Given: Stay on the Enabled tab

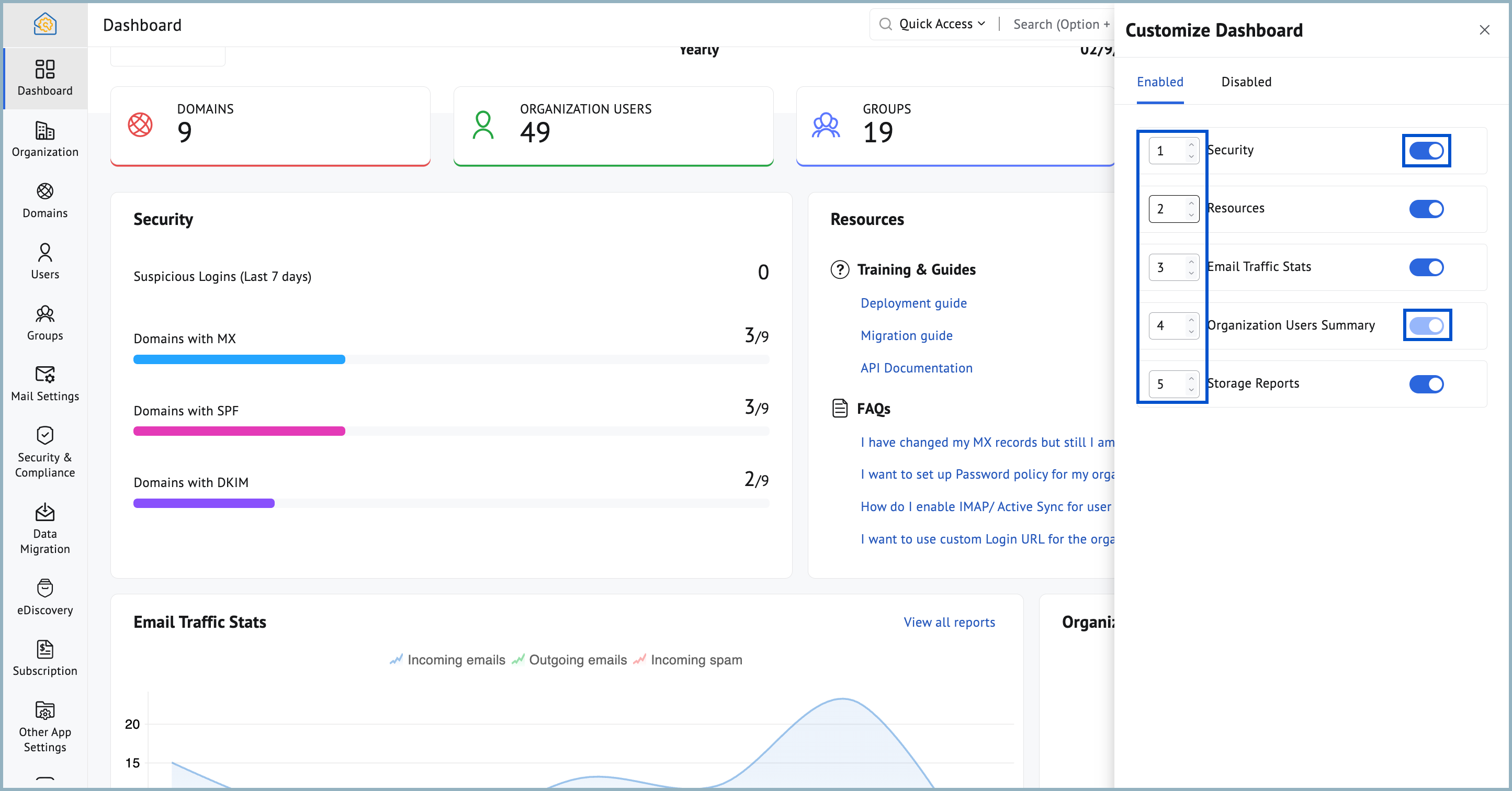Looking at the screenshot, I should click(1160, 82).
